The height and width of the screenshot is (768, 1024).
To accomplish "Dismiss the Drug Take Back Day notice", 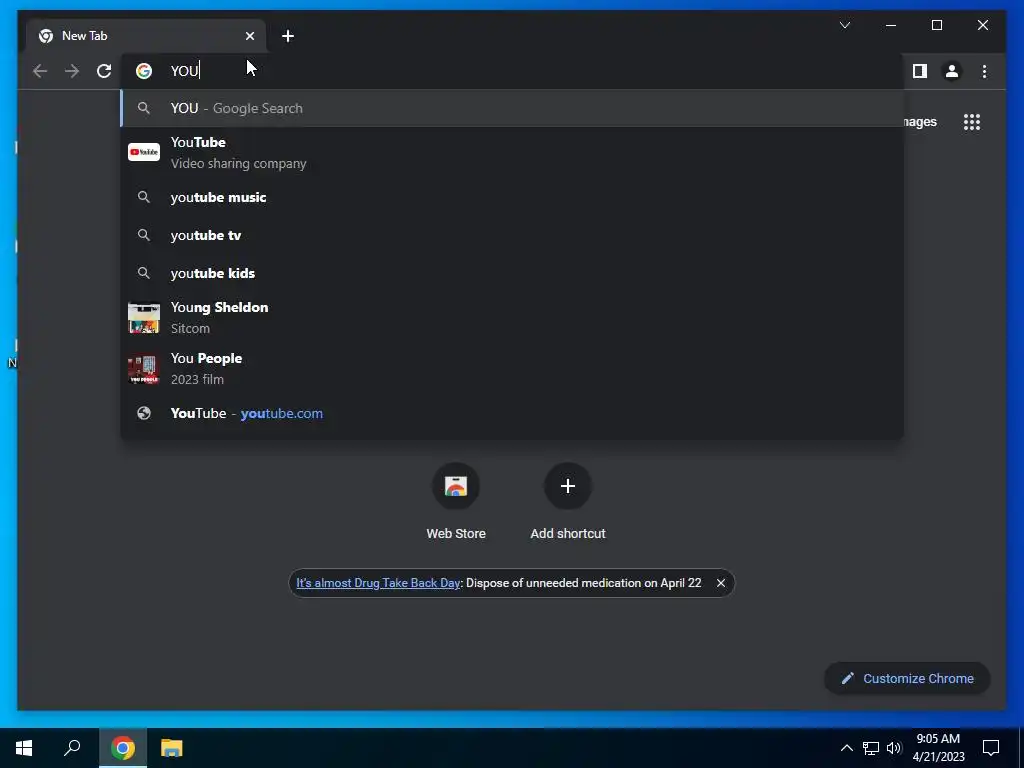I will coord(720,583).
